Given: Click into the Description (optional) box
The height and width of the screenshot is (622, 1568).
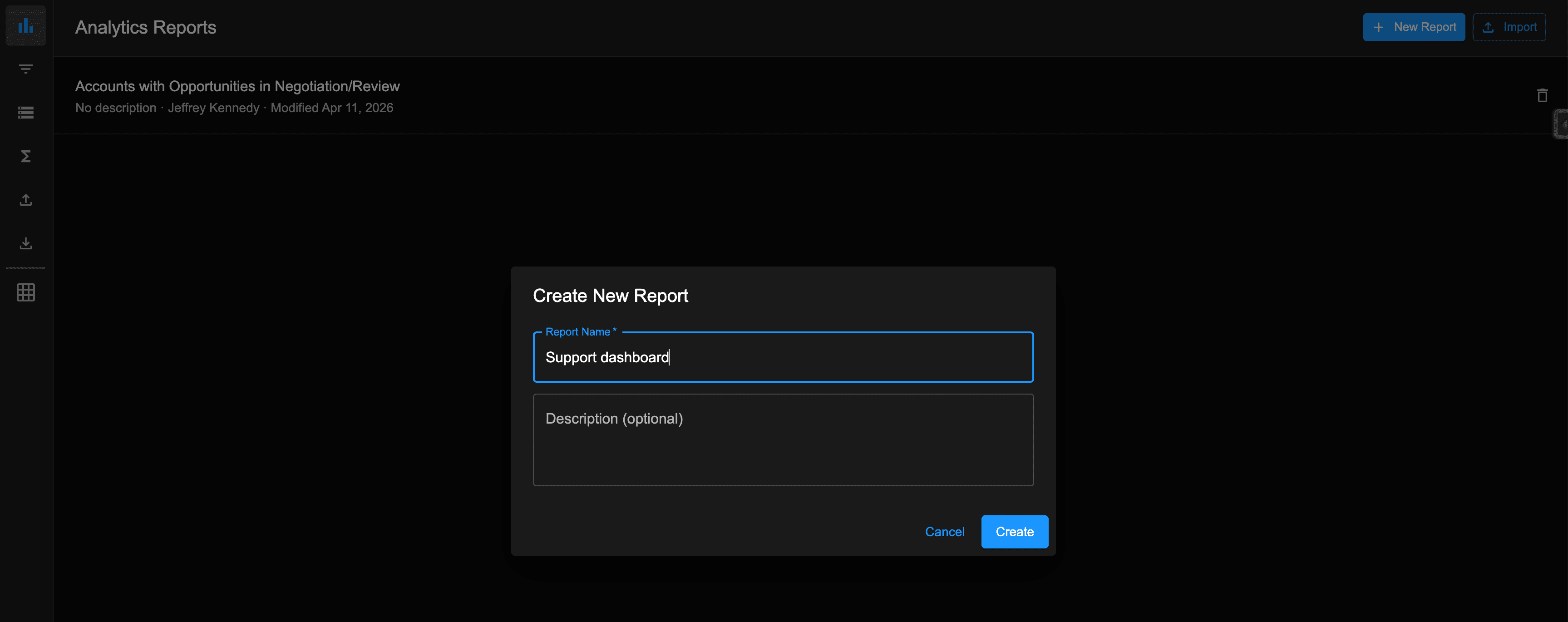Looking at the screenshot, I should coord(783,439).
